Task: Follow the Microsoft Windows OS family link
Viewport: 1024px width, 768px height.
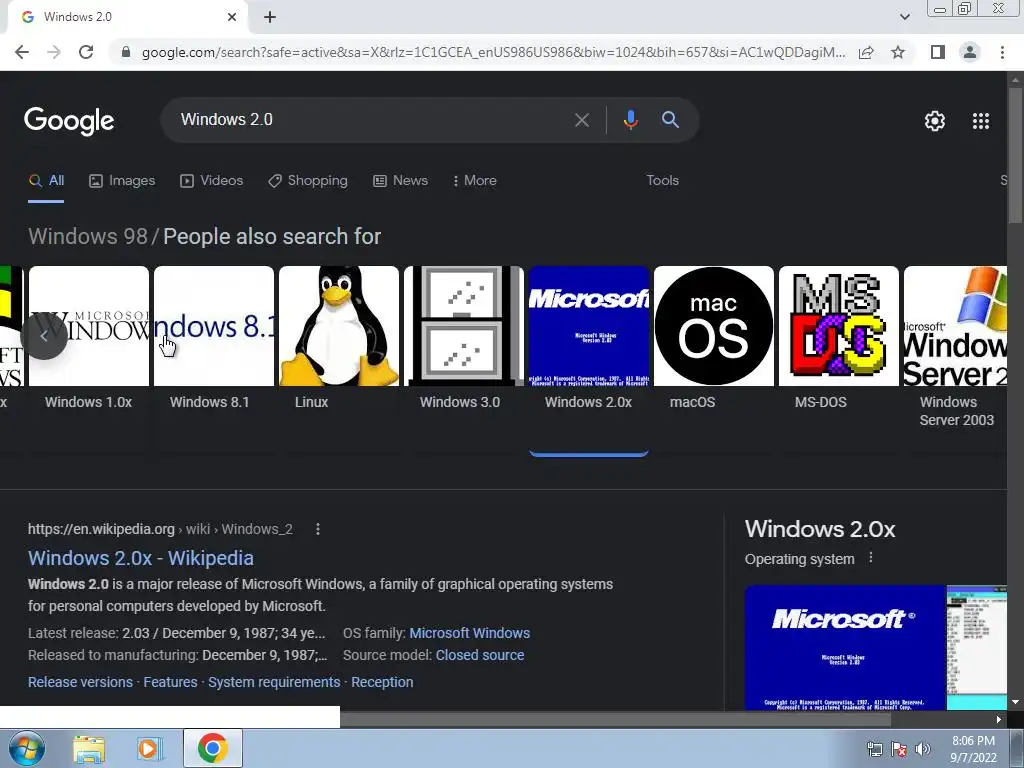Action: (x=470, y=633)
